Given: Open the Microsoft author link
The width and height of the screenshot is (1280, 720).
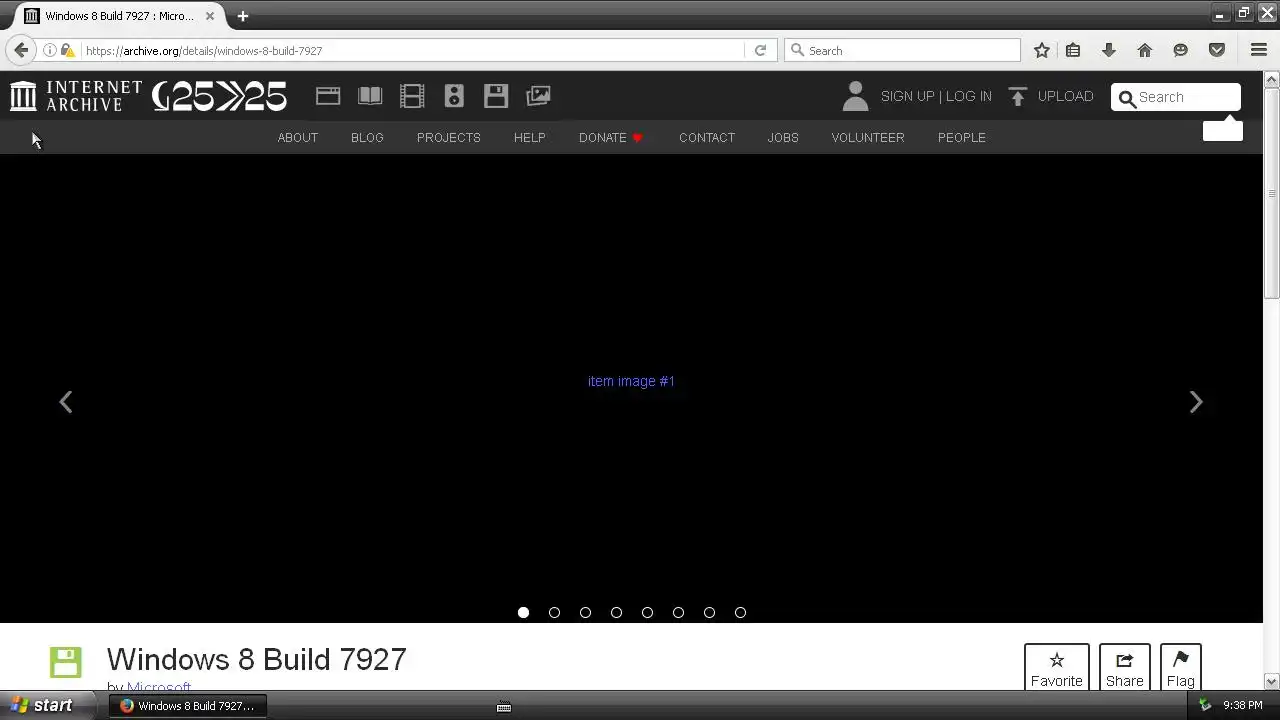Looking at the screenshot, I should [x=159, y=686].
